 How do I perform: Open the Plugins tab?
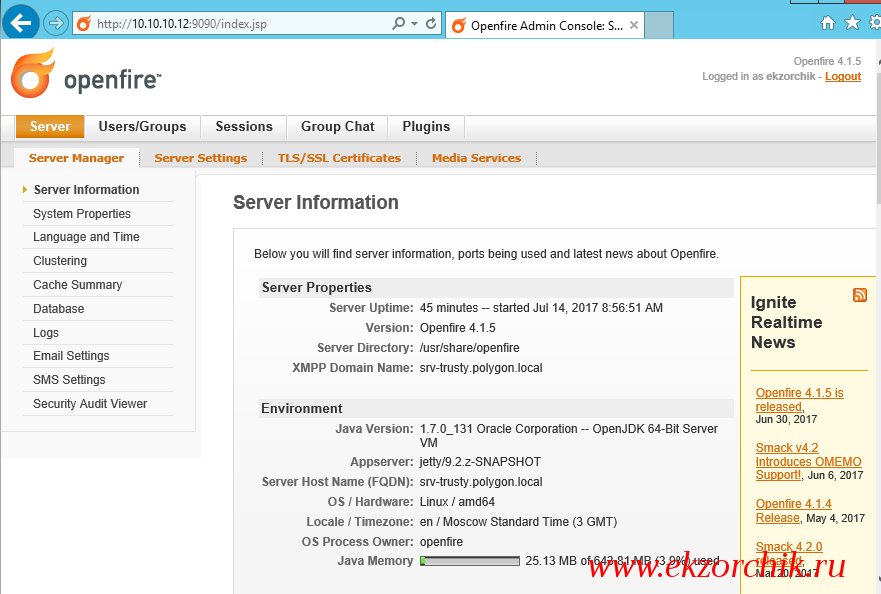[x=426, y=126]
